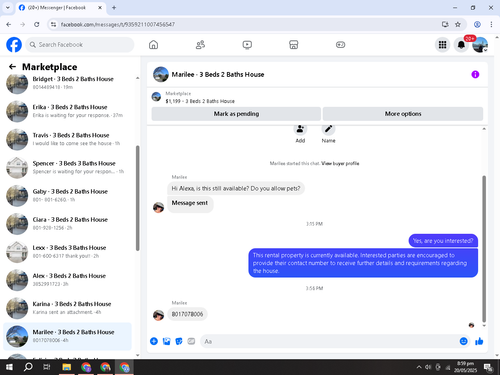Open View buyer profile link

click(x=340, y=163)
